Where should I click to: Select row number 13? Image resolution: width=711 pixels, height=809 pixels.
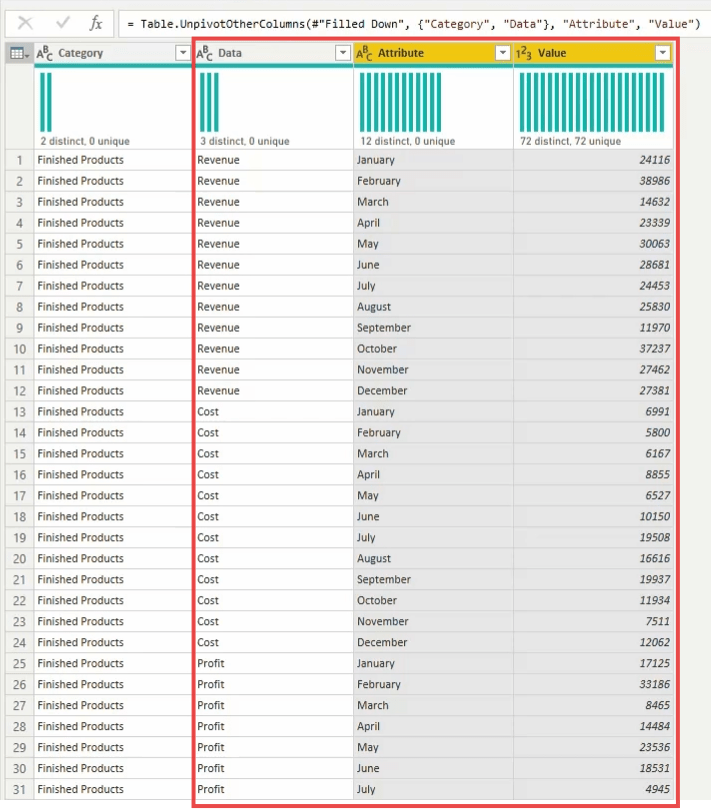[x=18, y=412]
